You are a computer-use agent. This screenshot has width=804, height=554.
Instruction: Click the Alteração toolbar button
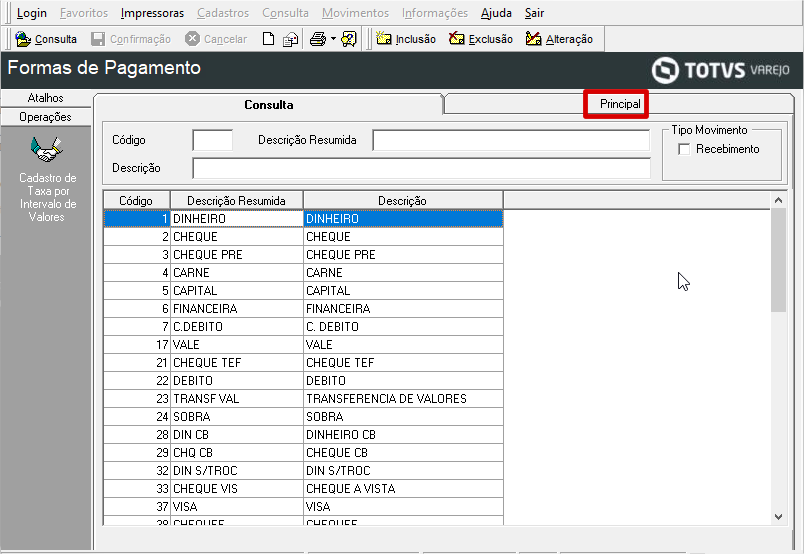pos(559,39)
